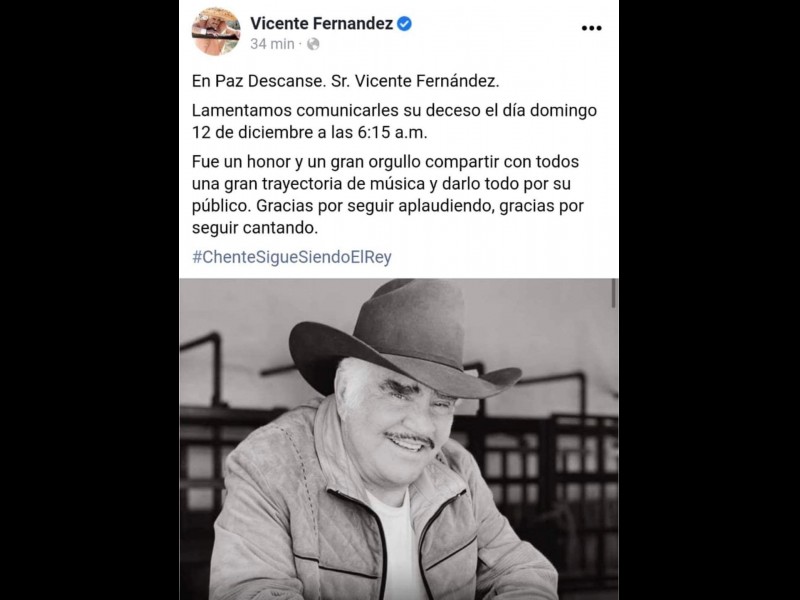Click the globe public audience icon

[313, 44]
